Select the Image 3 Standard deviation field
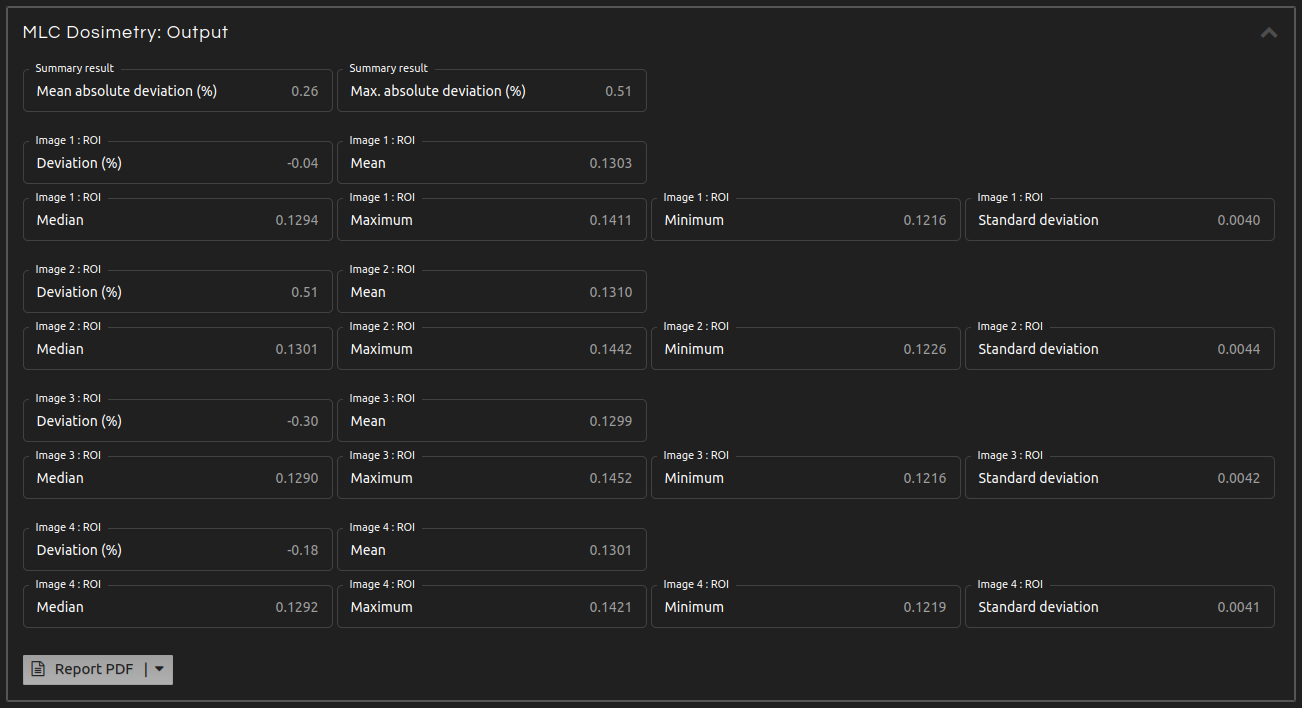 [x=1120, y=478]
